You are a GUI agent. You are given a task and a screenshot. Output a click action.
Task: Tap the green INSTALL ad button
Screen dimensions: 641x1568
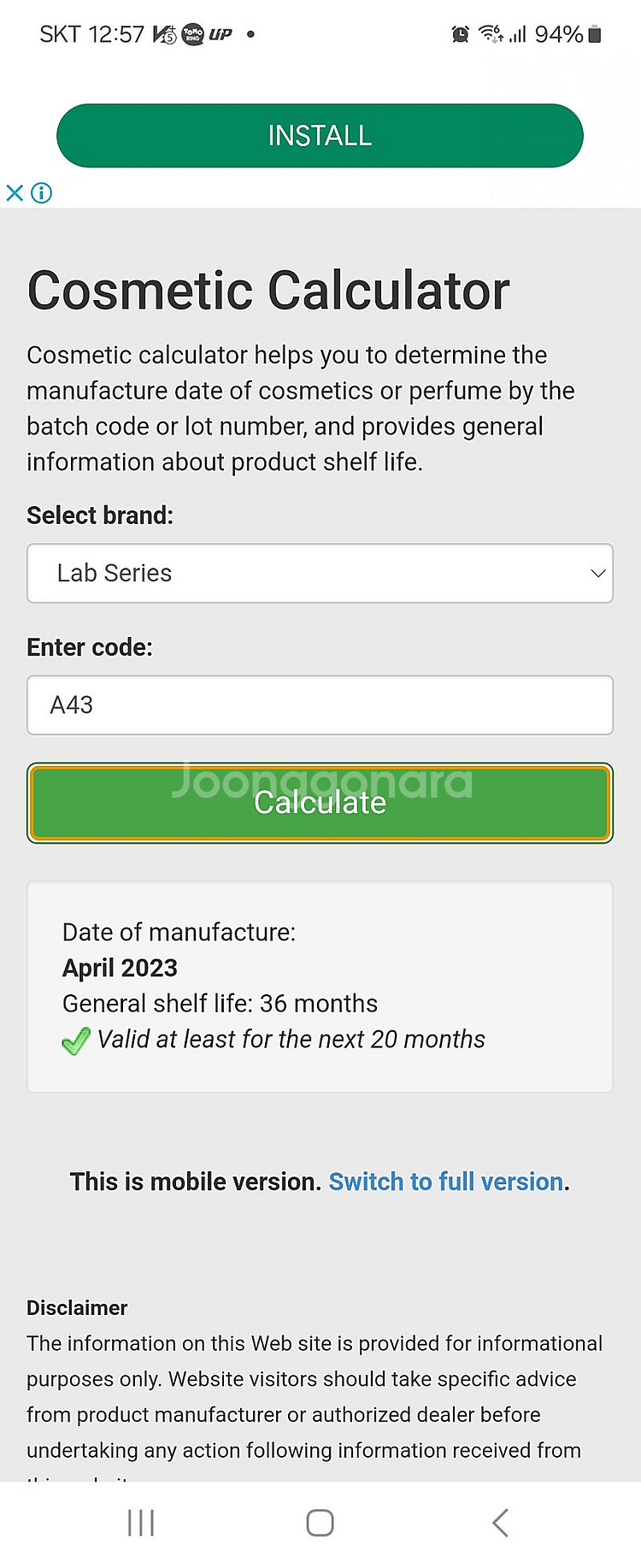(x=320, y=135)
